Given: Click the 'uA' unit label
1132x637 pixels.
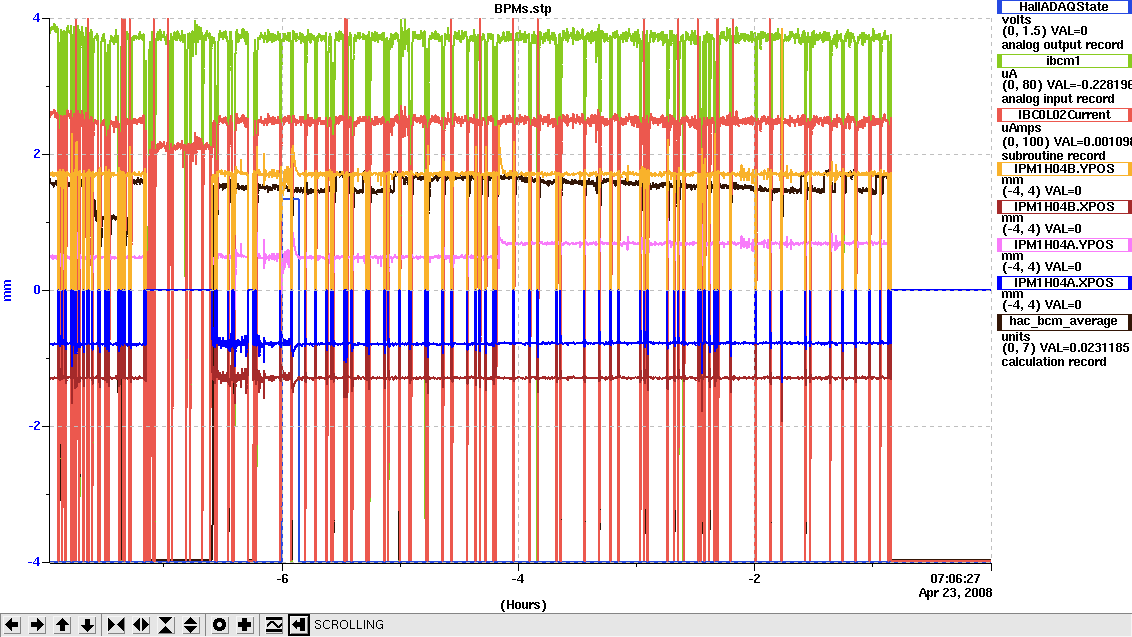Looking at the screenshot, I should click(1009, 74).
